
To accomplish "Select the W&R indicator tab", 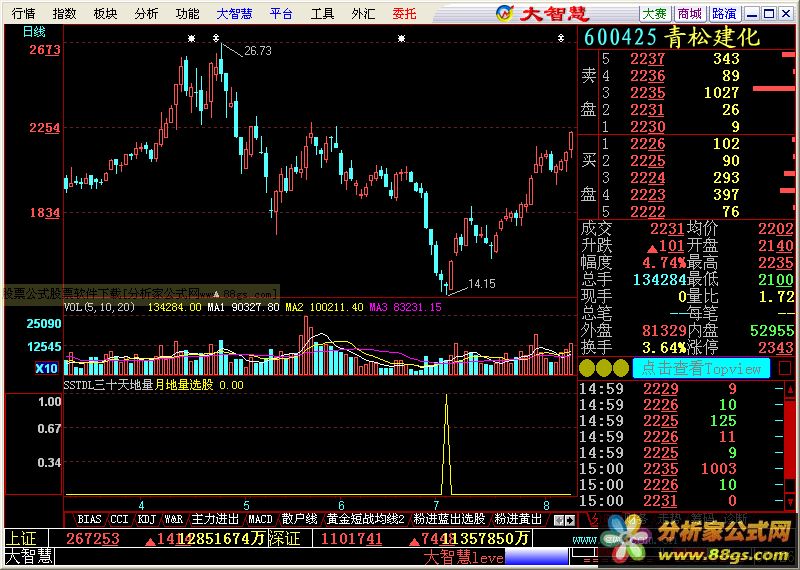I will click(x=173, y=519).
